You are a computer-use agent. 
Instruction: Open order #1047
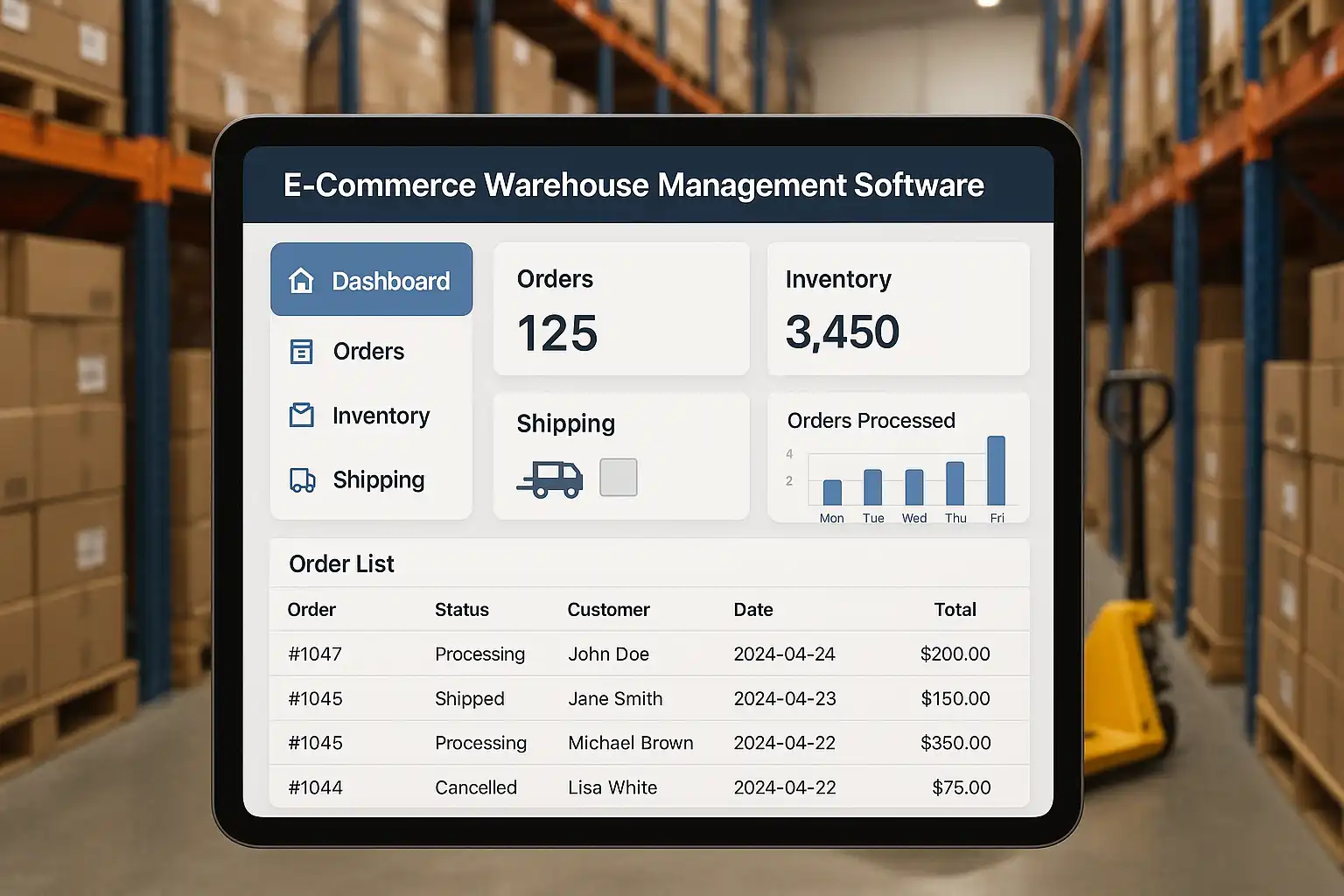(x=315, y=654)
